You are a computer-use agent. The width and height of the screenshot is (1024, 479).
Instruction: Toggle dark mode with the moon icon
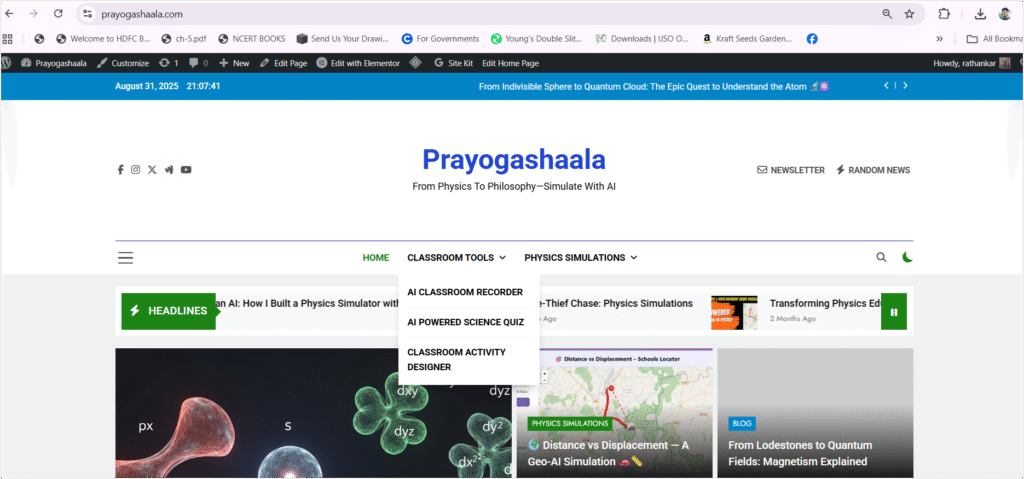907,257
